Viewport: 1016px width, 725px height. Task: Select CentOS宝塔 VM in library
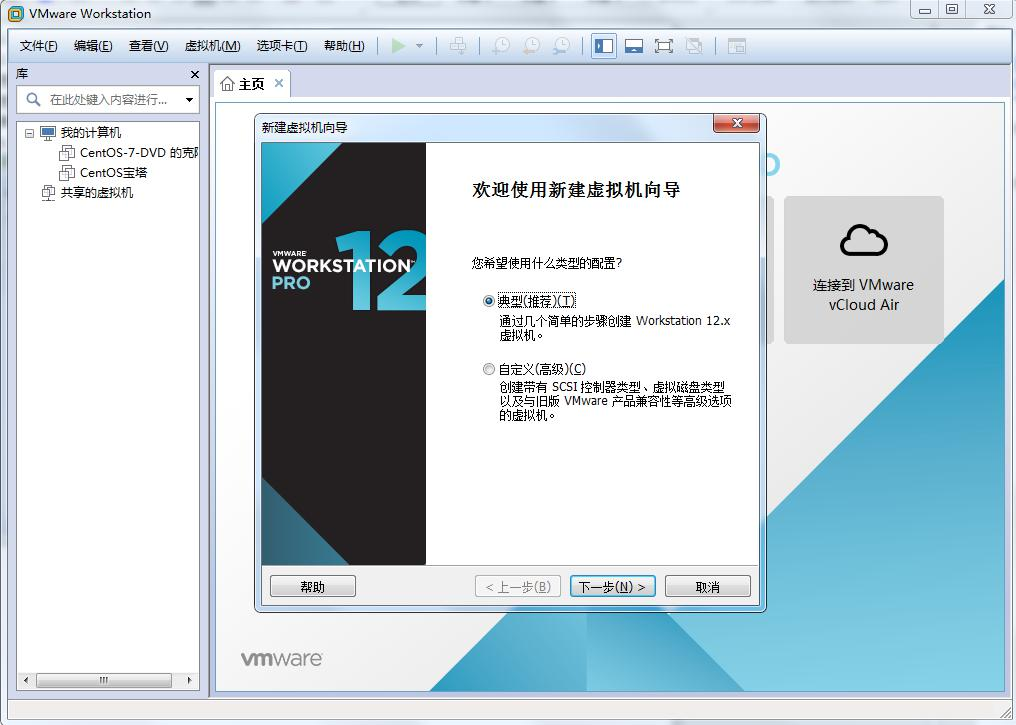113,173
